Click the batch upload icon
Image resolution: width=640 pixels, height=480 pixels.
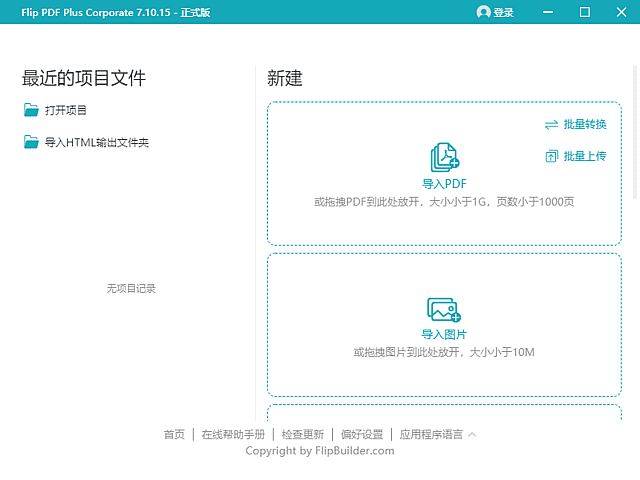[x=551, y=156]
